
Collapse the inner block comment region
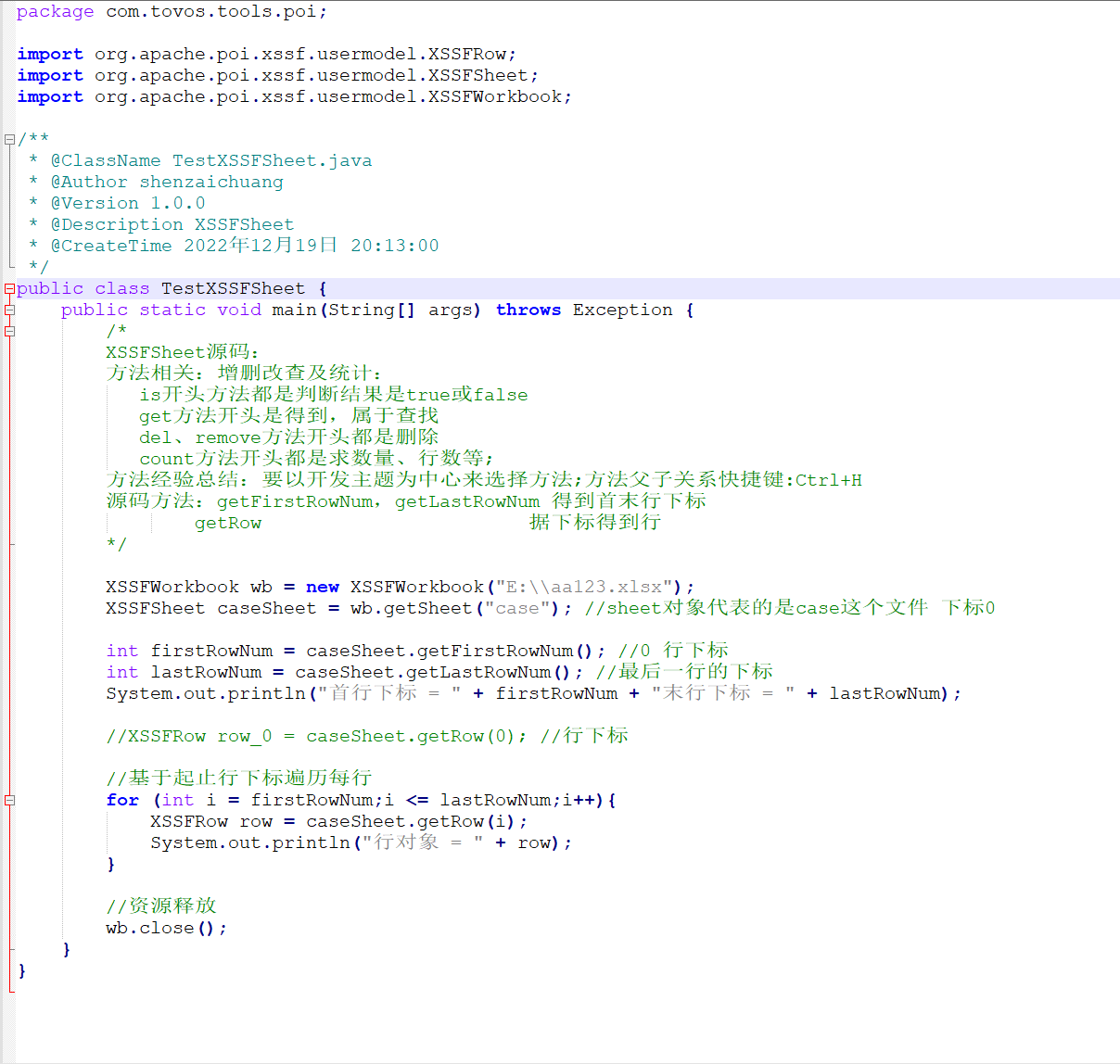click(x=7, y=331)
